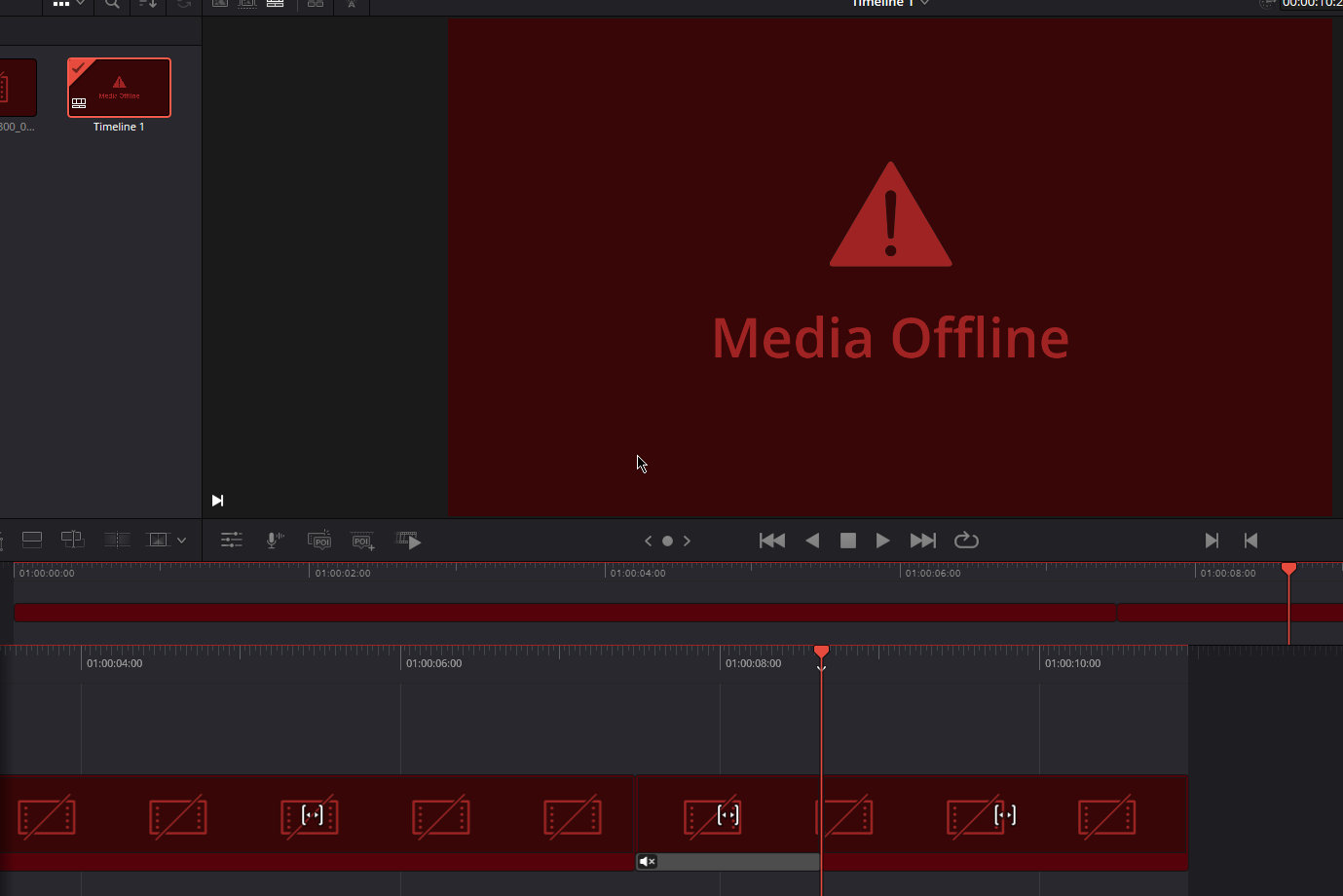Click the split clip icon
The image size is (1343, 896).
[117, 540]
